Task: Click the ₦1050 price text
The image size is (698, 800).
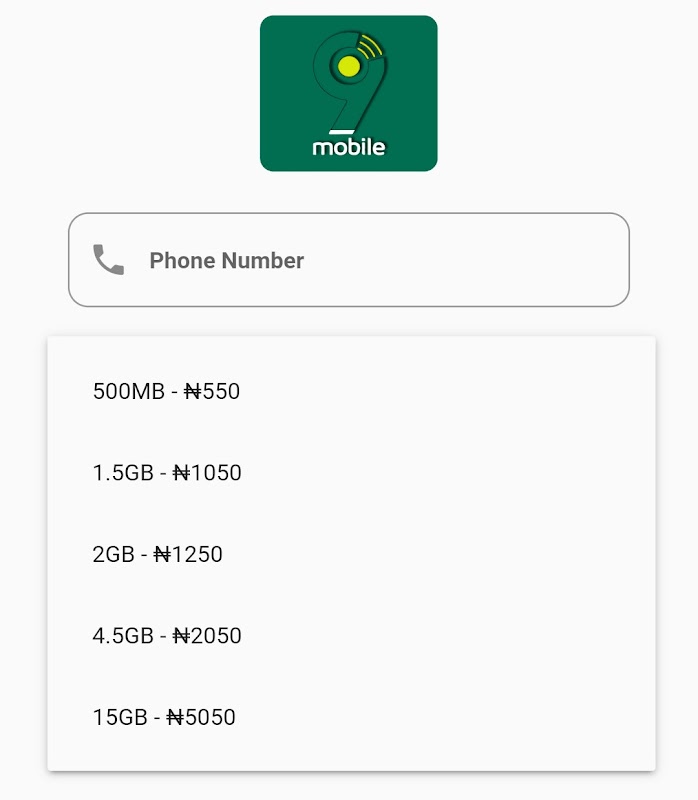Action: click(x=207, y=473)
